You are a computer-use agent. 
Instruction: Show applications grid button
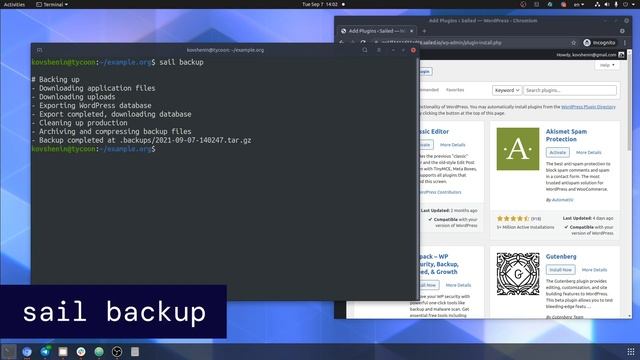click(631, 351)
